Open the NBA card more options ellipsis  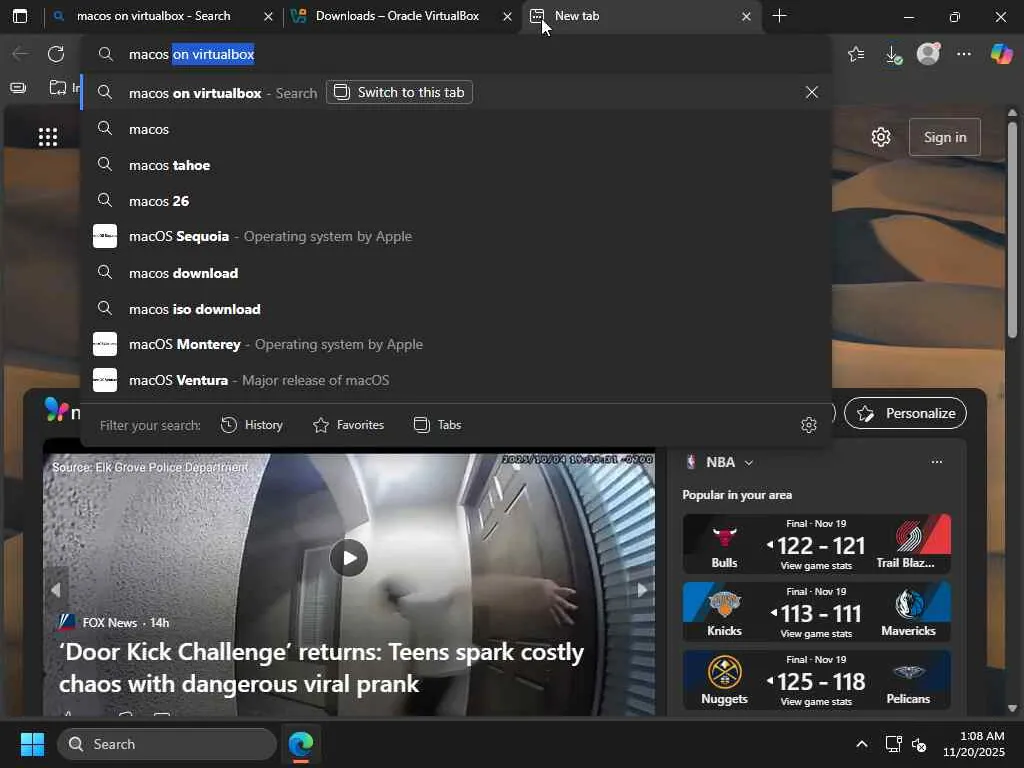coord(936,462)
